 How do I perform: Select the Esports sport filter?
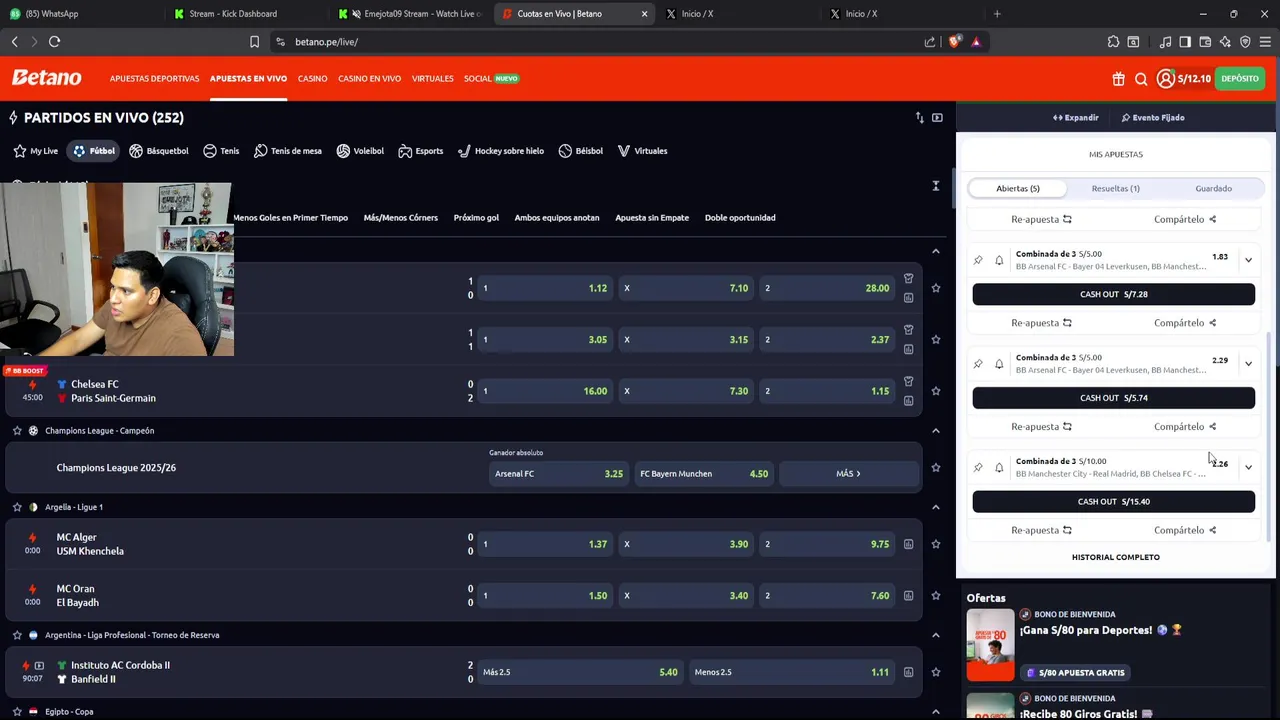(x=420, y=151)
